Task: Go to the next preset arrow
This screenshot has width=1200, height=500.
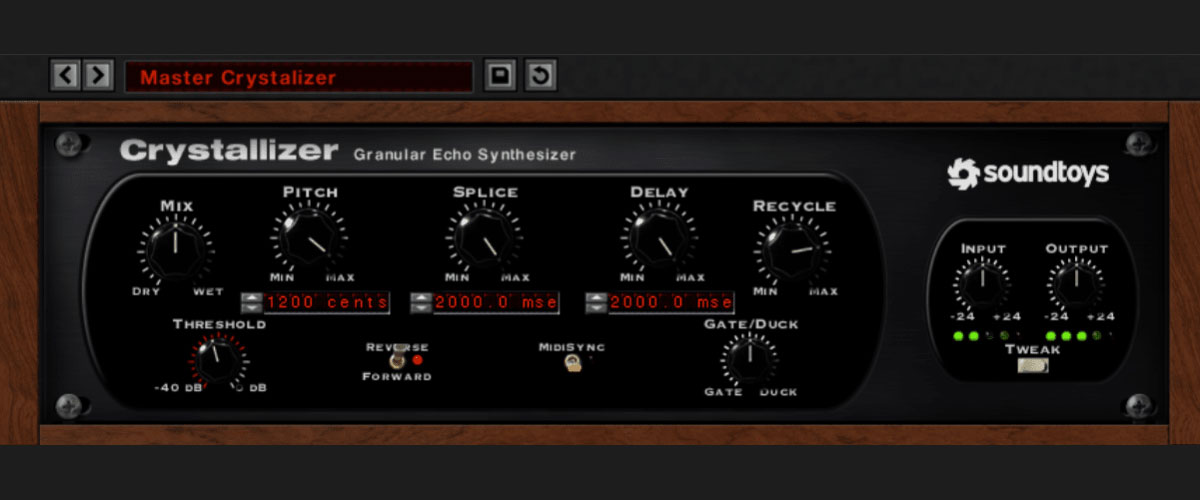Action: [x=97, y=75]
